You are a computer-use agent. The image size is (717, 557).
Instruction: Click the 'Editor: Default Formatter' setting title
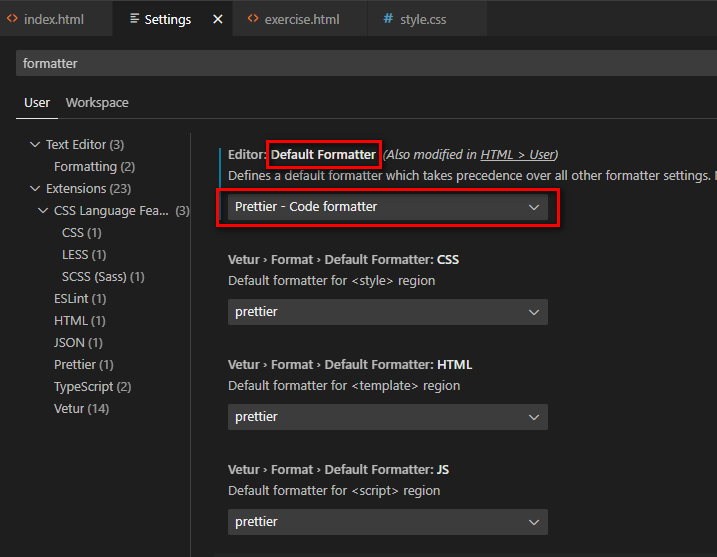[302, 155]
